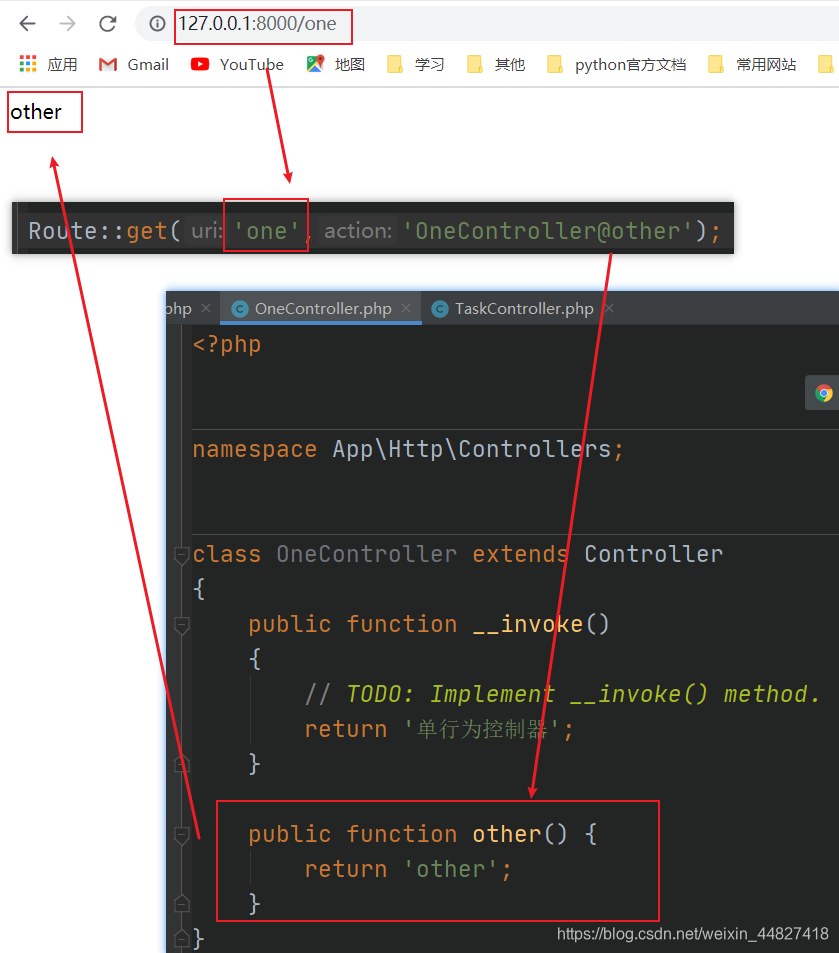This screenshot has width=839, height=953.
Task: Click the __invoke method name
Action: pyautogui.click(x=527, y=624)
